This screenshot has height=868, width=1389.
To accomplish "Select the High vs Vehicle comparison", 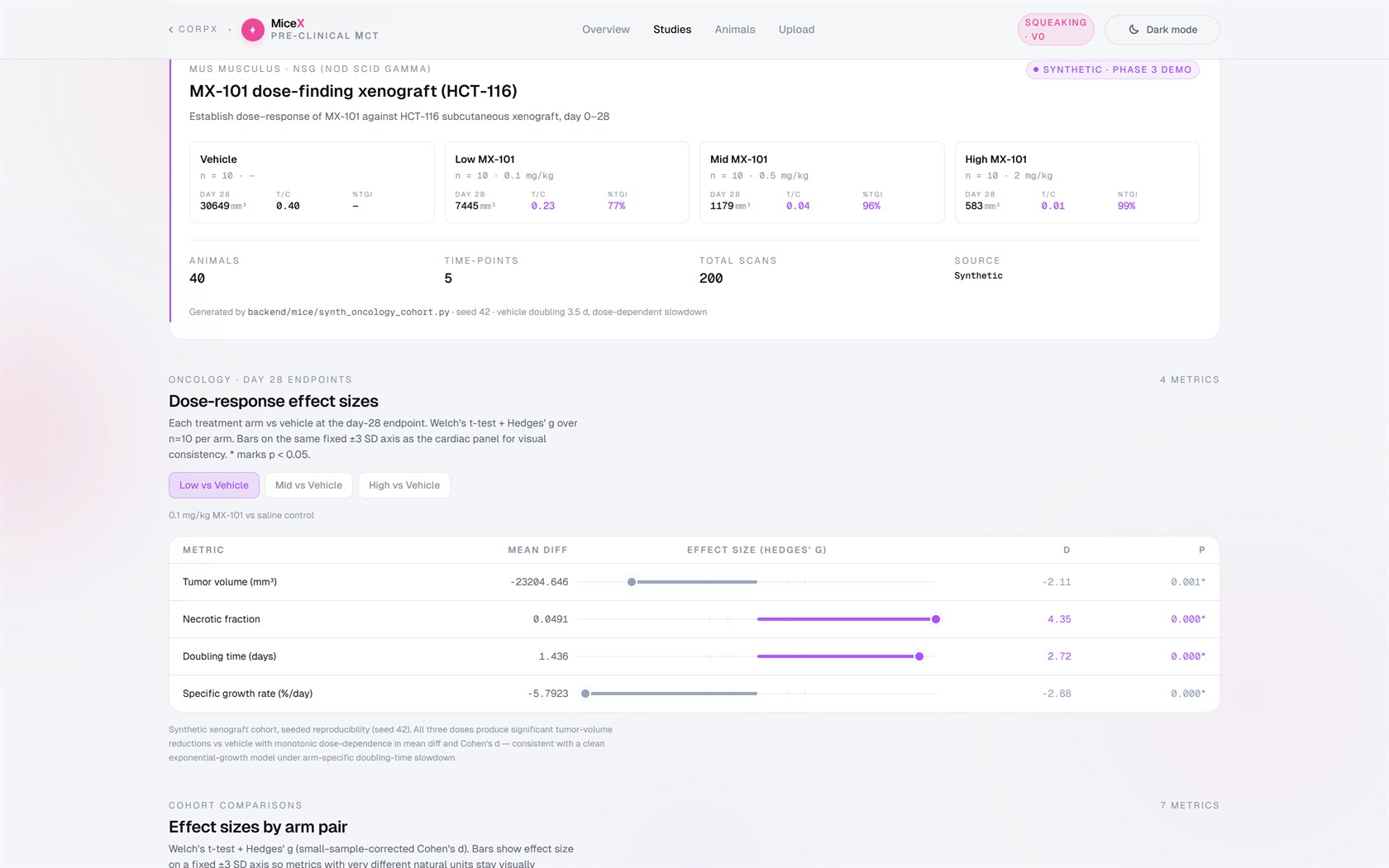I will 404,485.
